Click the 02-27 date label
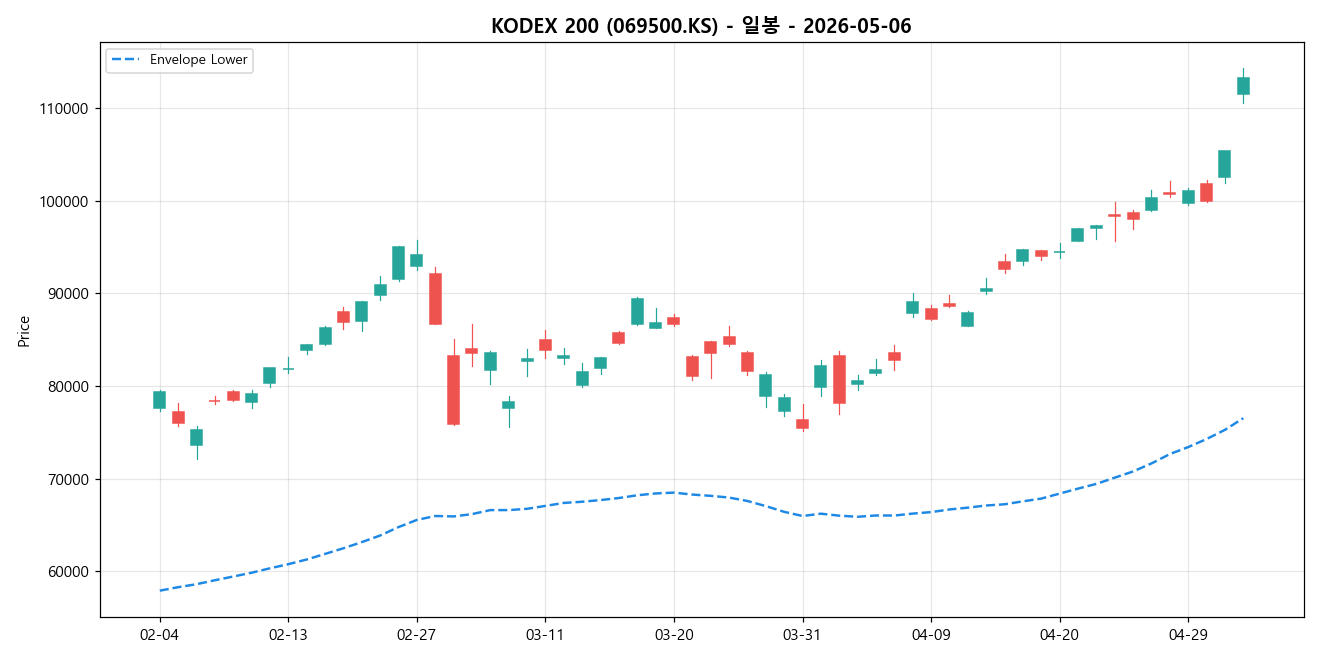The height and width of the screenshot is (660, 1320). 416,635
